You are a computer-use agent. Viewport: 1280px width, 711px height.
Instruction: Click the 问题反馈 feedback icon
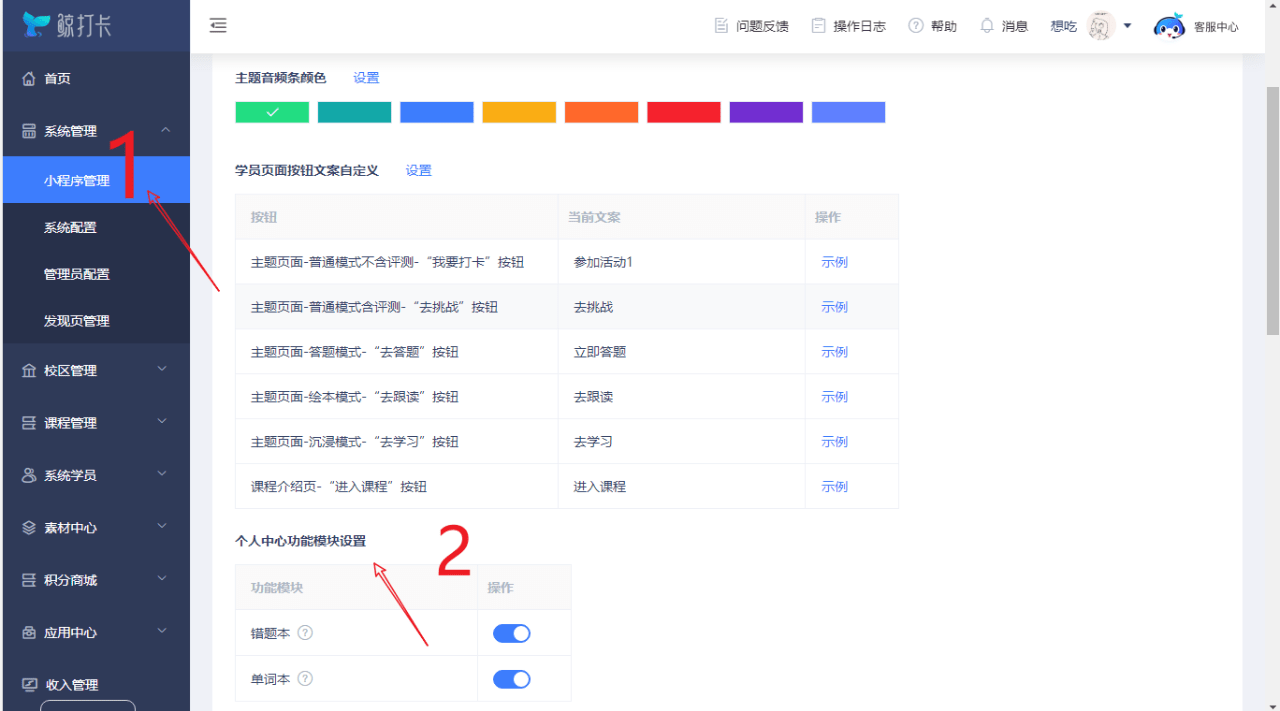[x=721, y=26]
